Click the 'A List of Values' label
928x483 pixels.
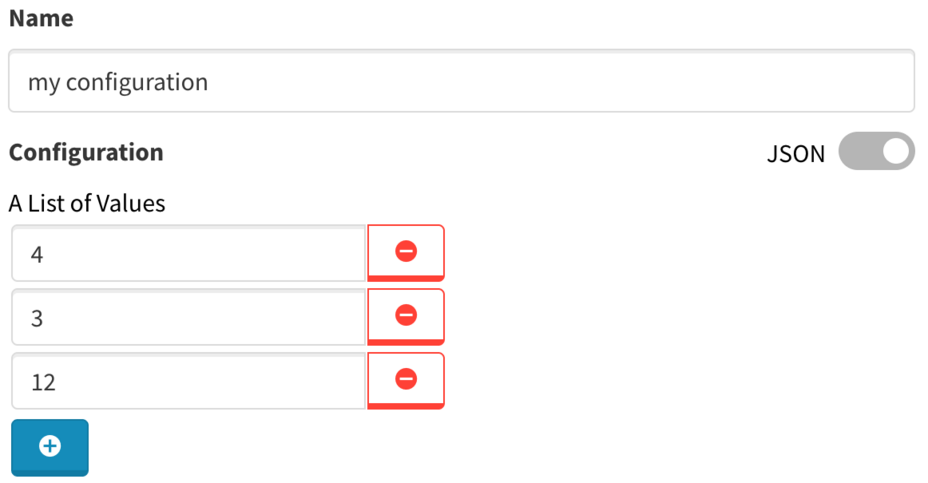click(x=87, y=204)
